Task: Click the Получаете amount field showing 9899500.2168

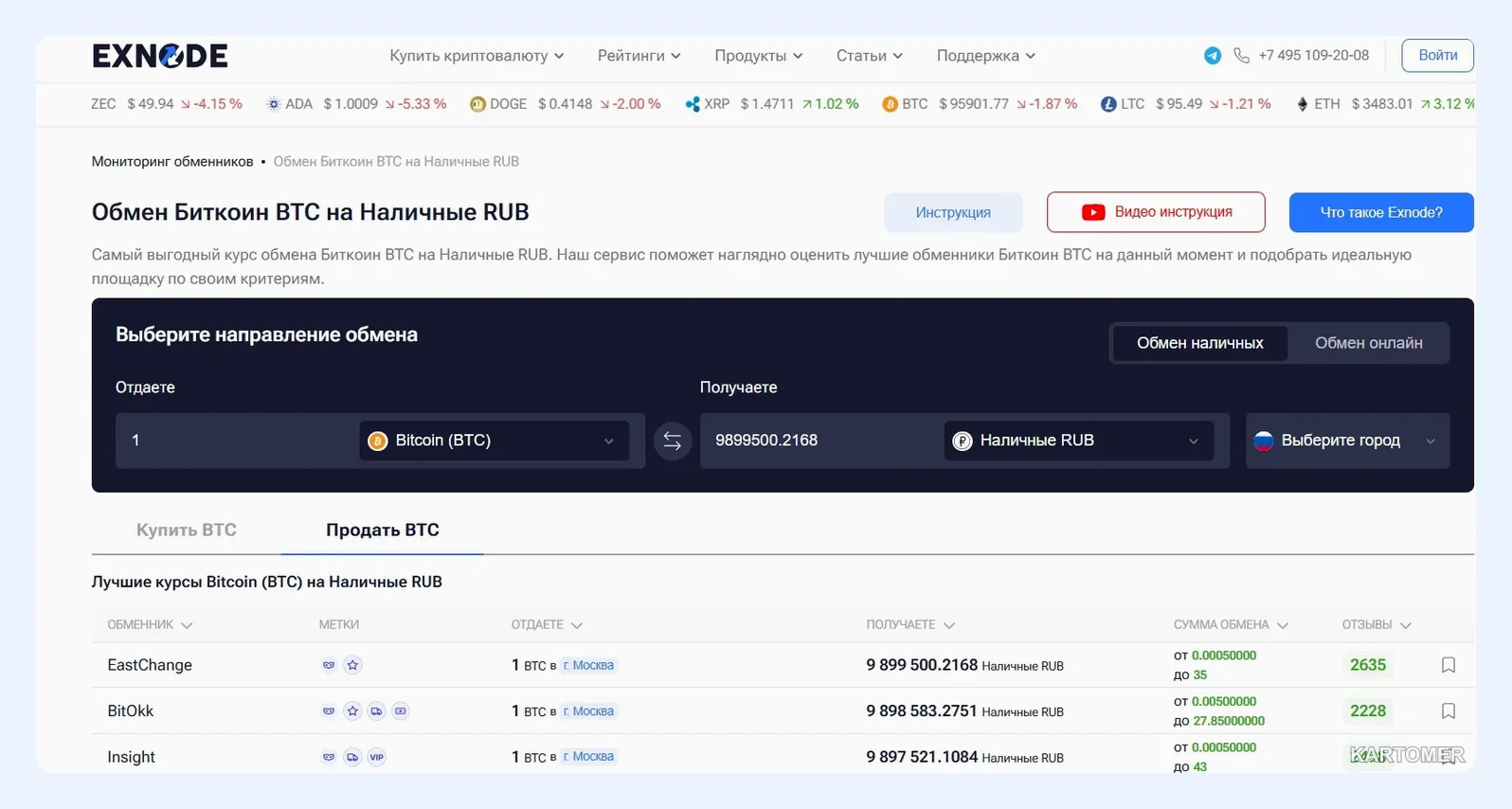Action: (x=820, y=440)
